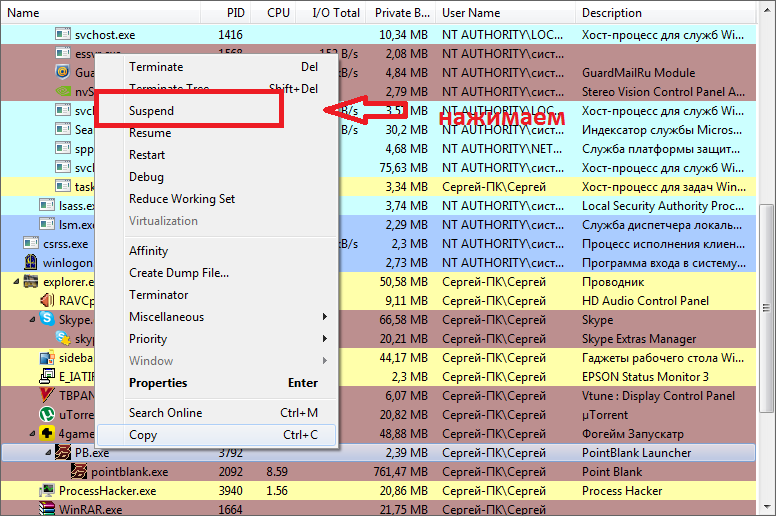Click the lsass.exe process icon
776x516 pixels.
click(x=47, y=205)
